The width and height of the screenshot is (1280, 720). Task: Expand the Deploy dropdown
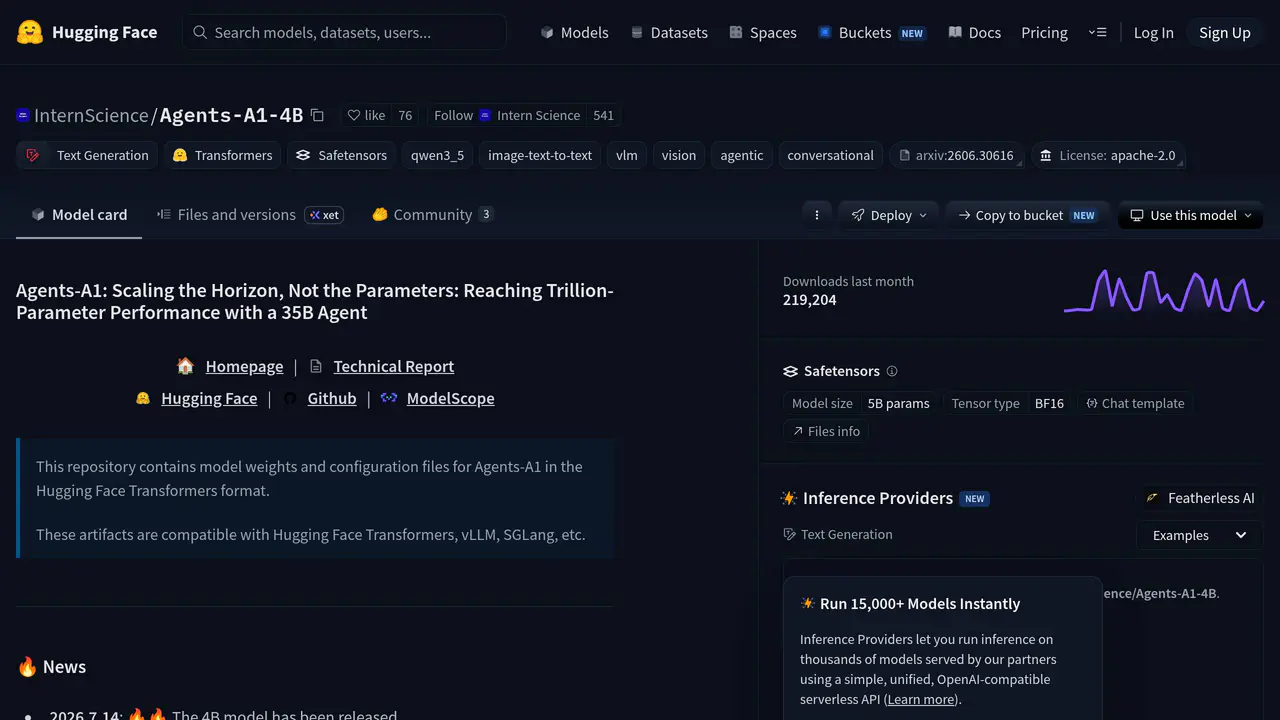(889, 215)
